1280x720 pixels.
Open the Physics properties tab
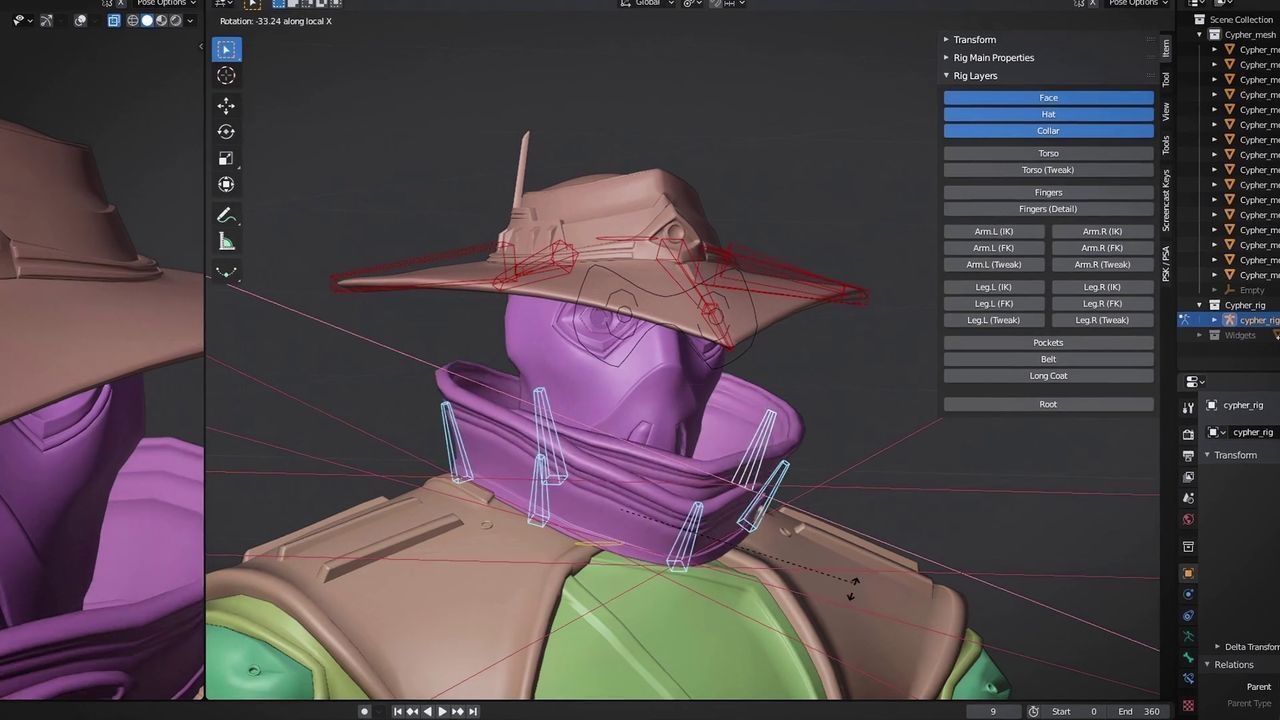[x=1188, y=594]
